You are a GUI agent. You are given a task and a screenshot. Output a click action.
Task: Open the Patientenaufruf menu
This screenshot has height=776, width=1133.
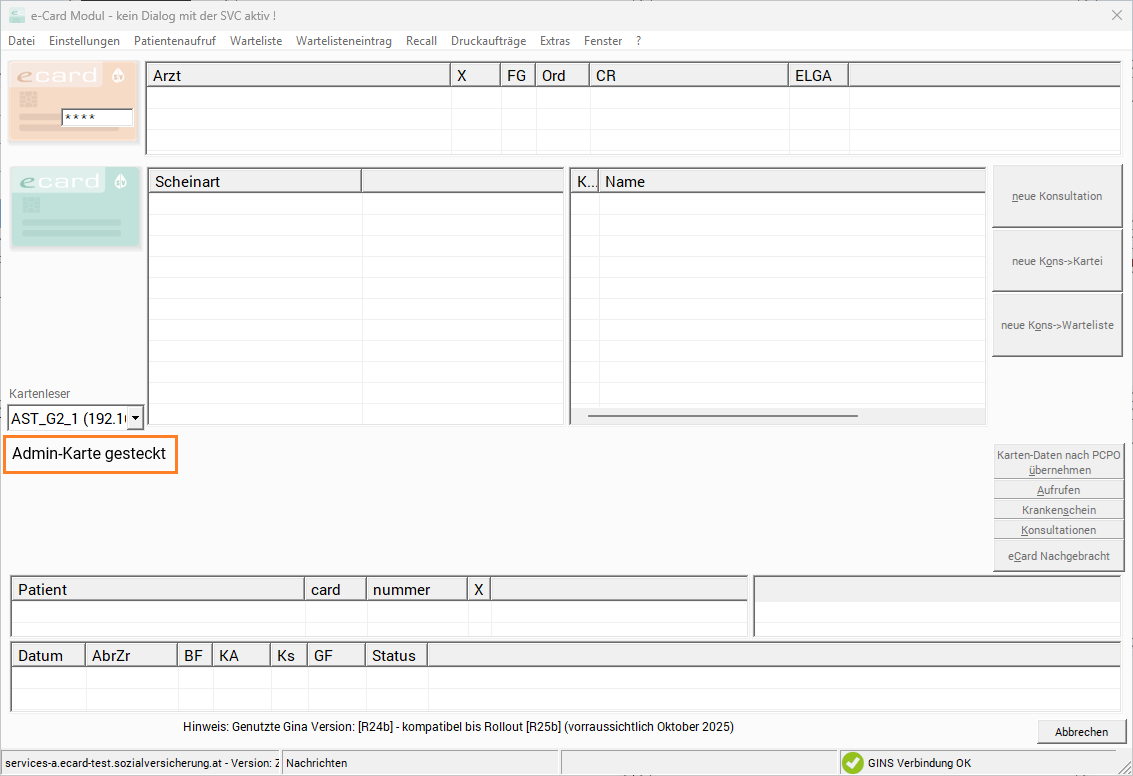click(x=174, y=41)
